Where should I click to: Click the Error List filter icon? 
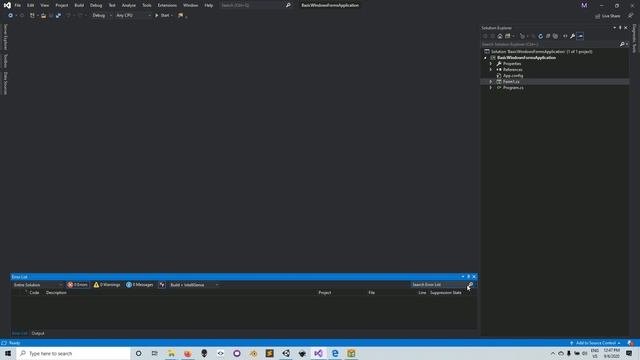tap(162, 284)
